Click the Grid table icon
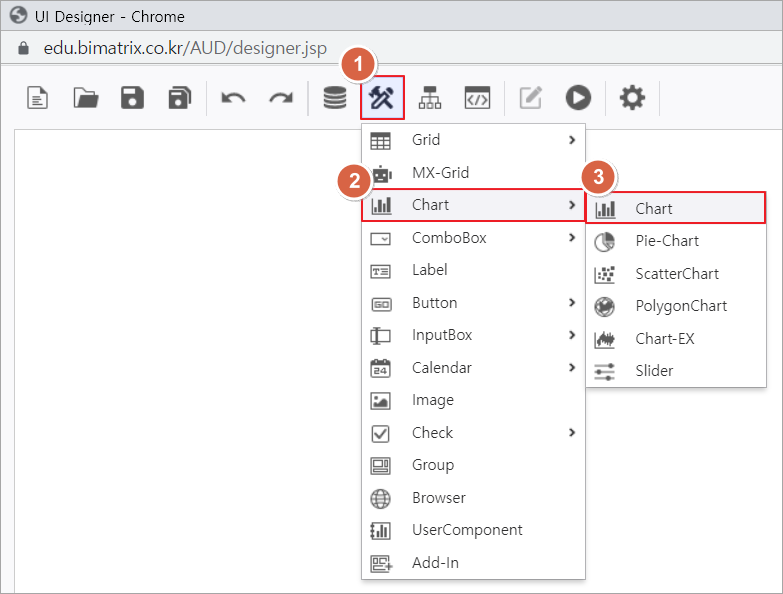Screen dimensions: 783x594 pos(381,141)
